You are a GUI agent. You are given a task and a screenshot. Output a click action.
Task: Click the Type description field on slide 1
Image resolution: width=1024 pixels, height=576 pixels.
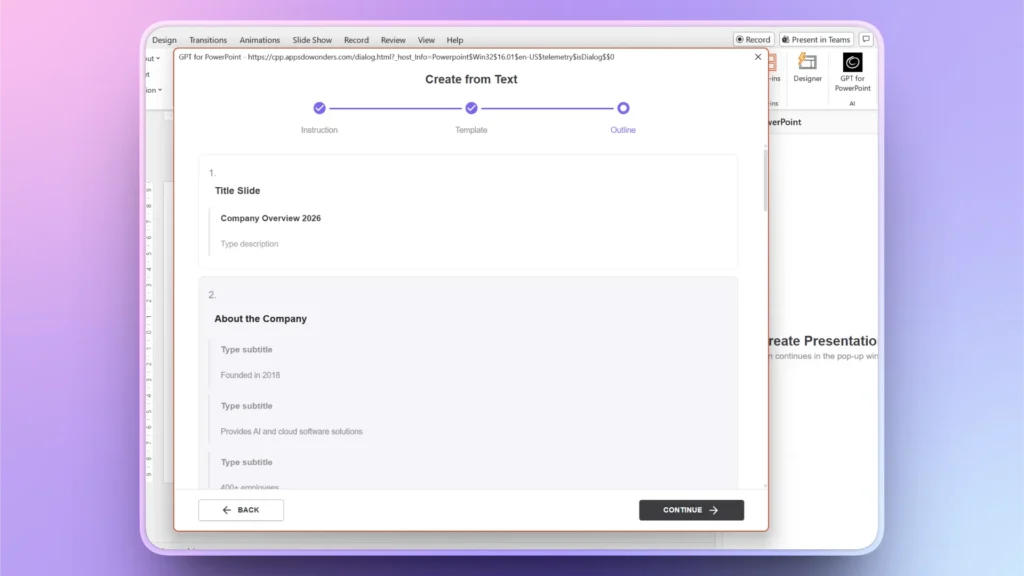click(249, 244)
